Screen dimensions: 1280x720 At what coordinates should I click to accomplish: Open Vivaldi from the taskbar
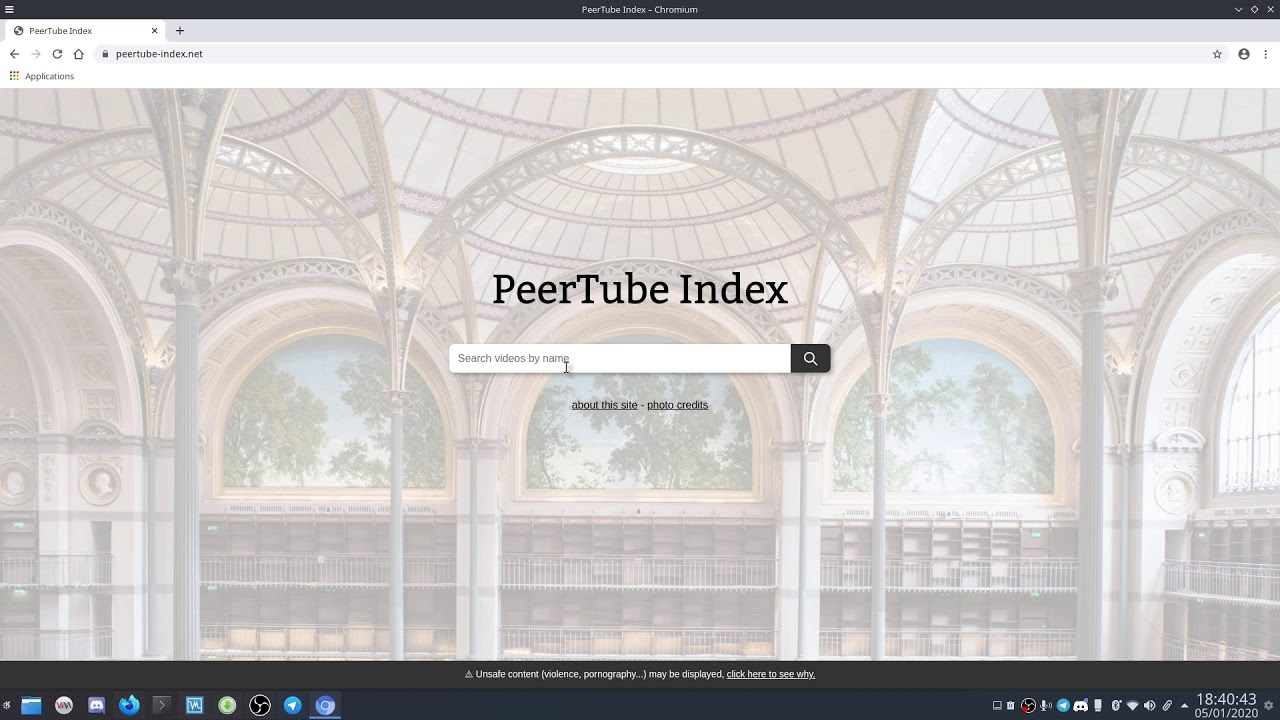pos(64,706)
